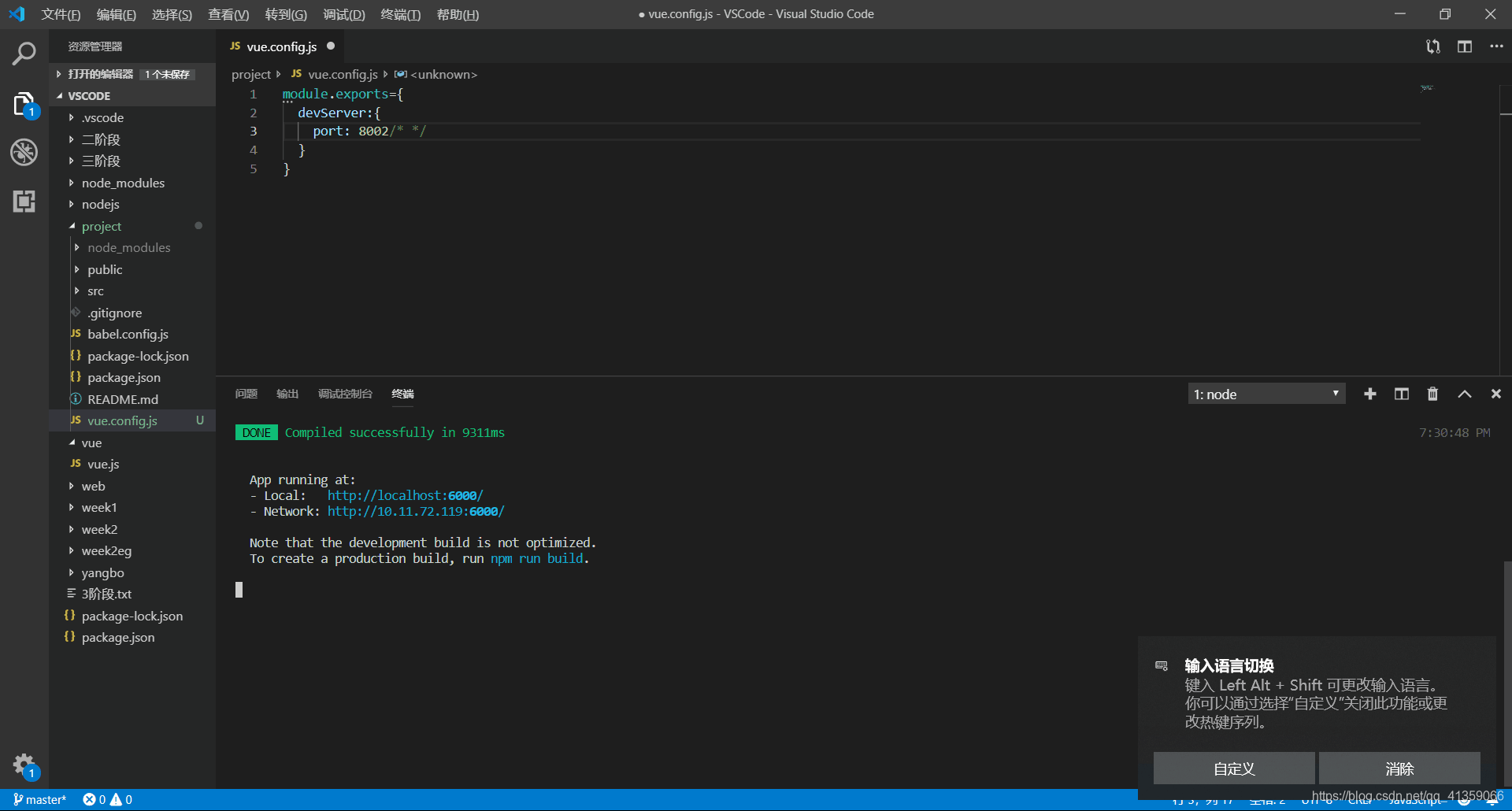Open the 选择(S) menu
Screen dimensions: 1512x811
tap(172, 14)
